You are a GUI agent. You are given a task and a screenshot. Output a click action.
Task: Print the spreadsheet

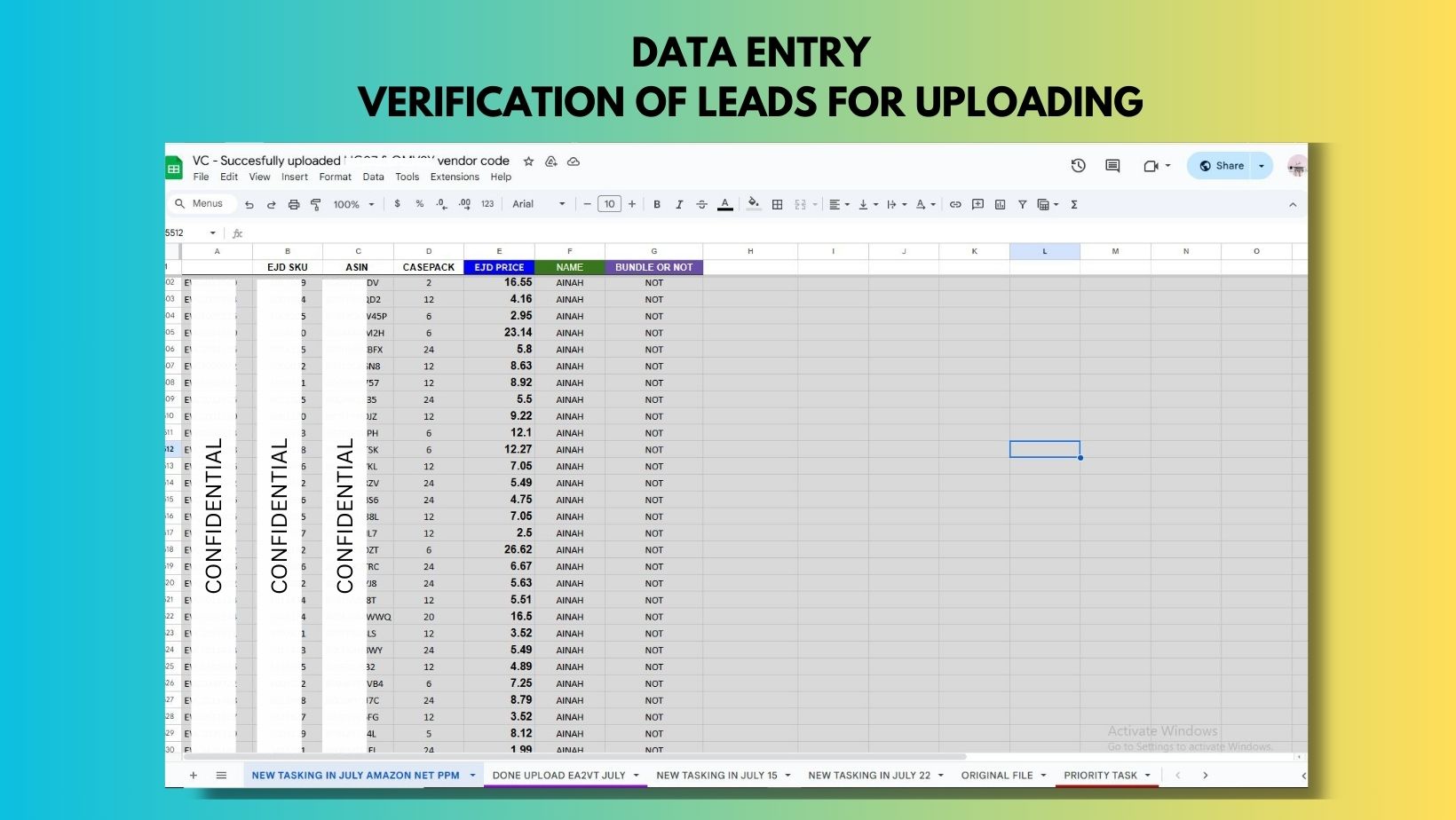(x=294, y=205)
